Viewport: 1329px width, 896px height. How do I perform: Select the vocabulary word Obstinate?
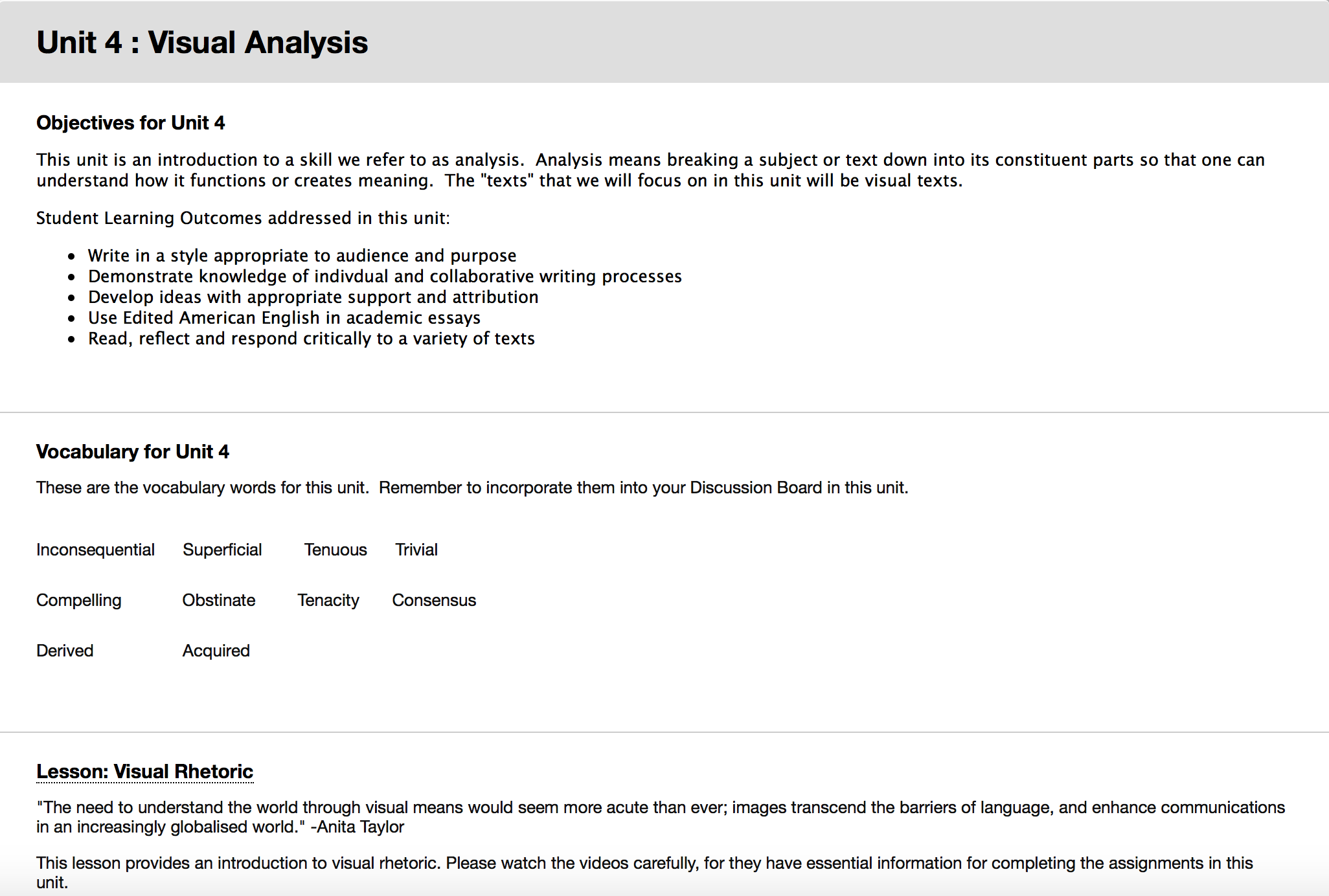[x=219, y=600]
